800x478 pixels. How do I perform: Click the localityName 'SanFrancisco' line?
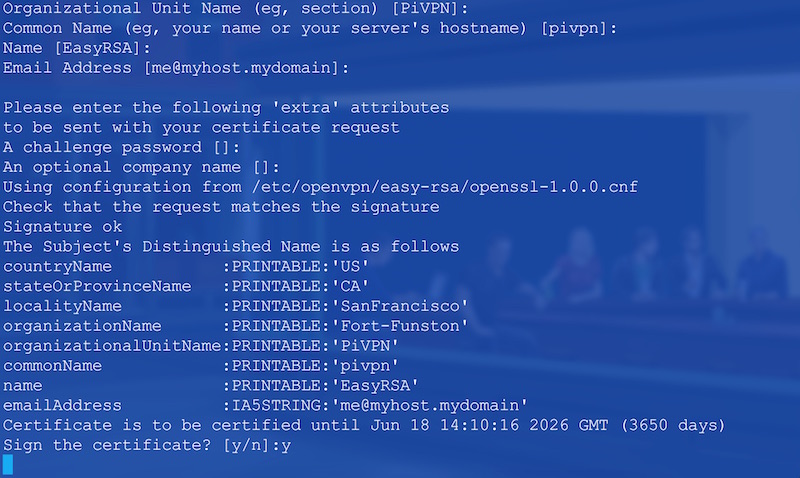pos(235,306)
